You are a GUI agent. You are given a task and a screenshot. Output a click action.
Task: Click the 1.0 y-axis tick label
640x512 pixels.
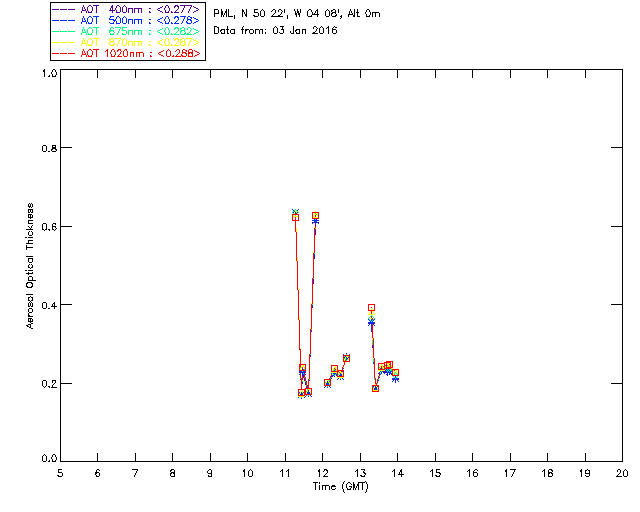[49, 73]
